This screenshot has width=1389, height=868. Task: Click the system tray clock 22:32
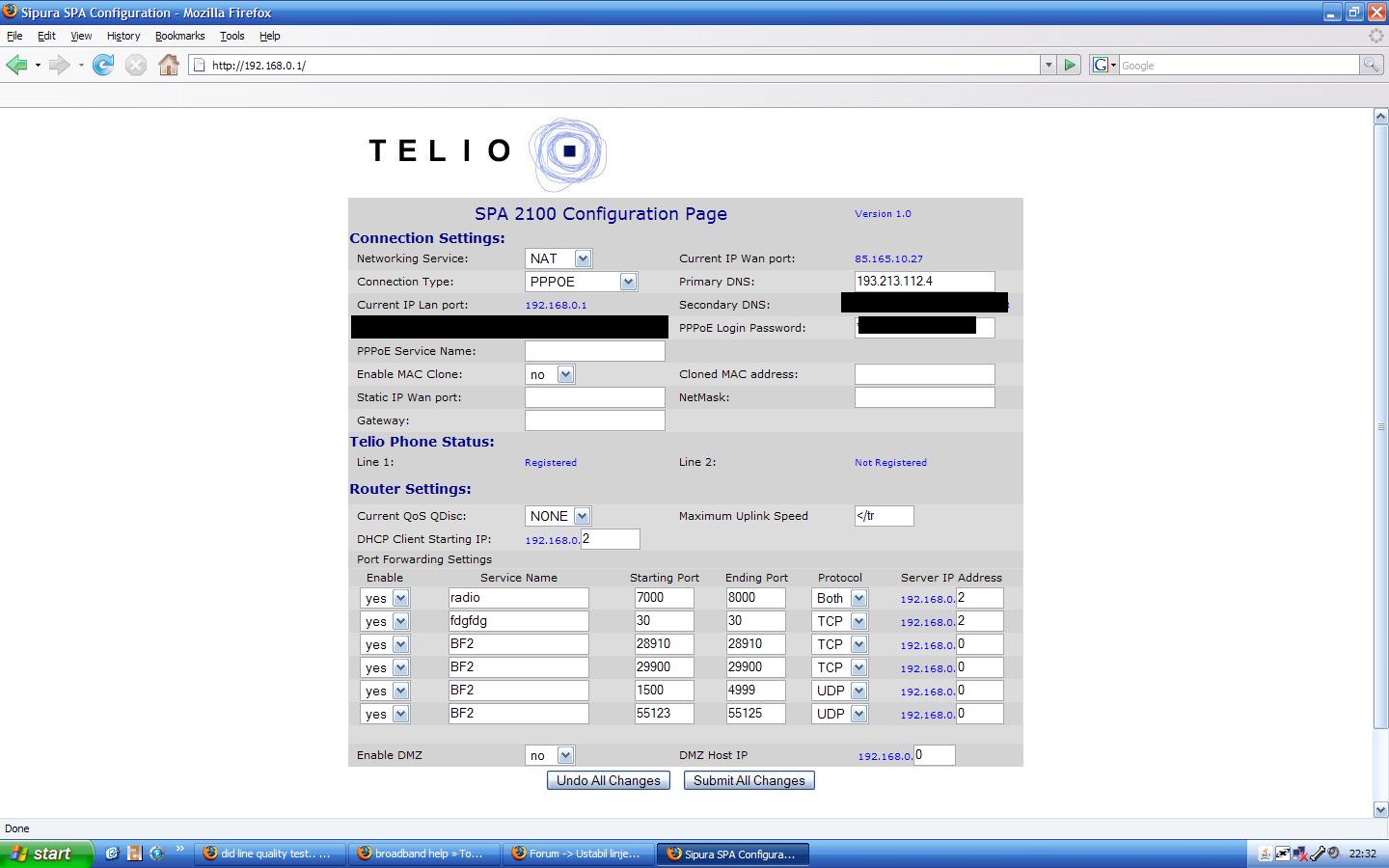[x=1363, y=854]
